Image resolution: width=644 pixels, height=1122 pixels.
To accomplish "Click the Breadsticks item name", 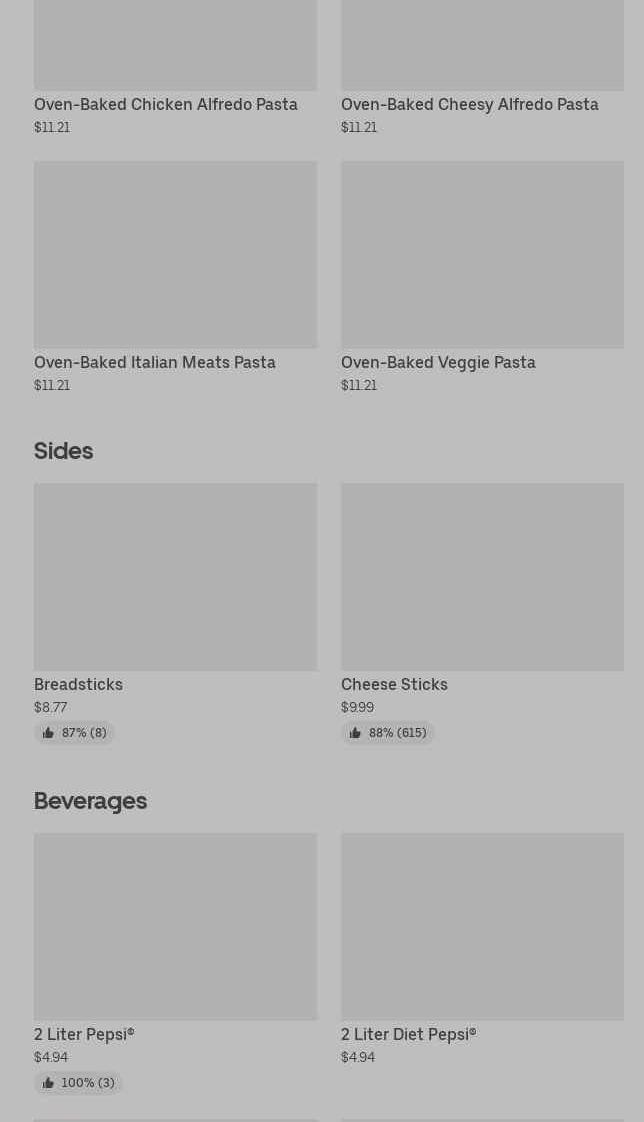I will coord(78,684).
